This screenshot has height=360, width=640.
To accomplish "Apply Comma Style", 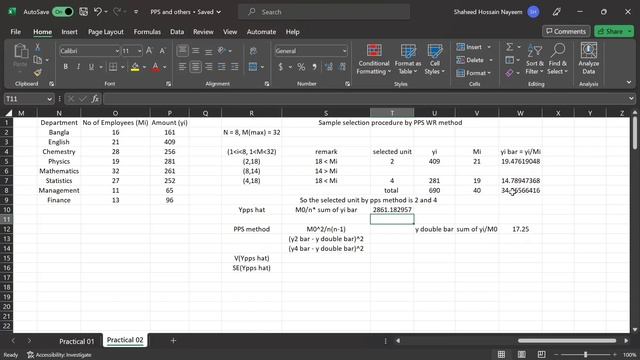I will (x=314, y=67).
